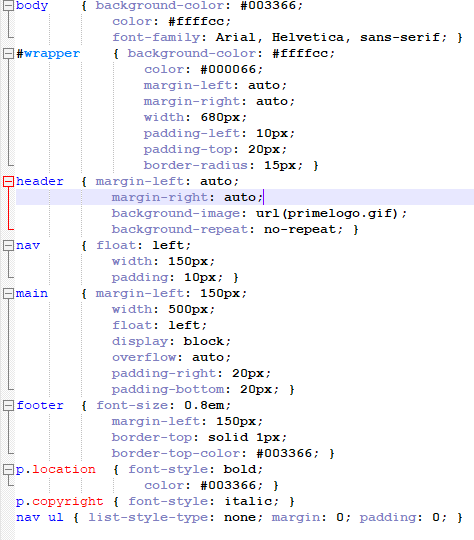The width and height of the screenshot is (474, 540).
Task: Click the border-radius property name
Action: [x=196, y=165]
